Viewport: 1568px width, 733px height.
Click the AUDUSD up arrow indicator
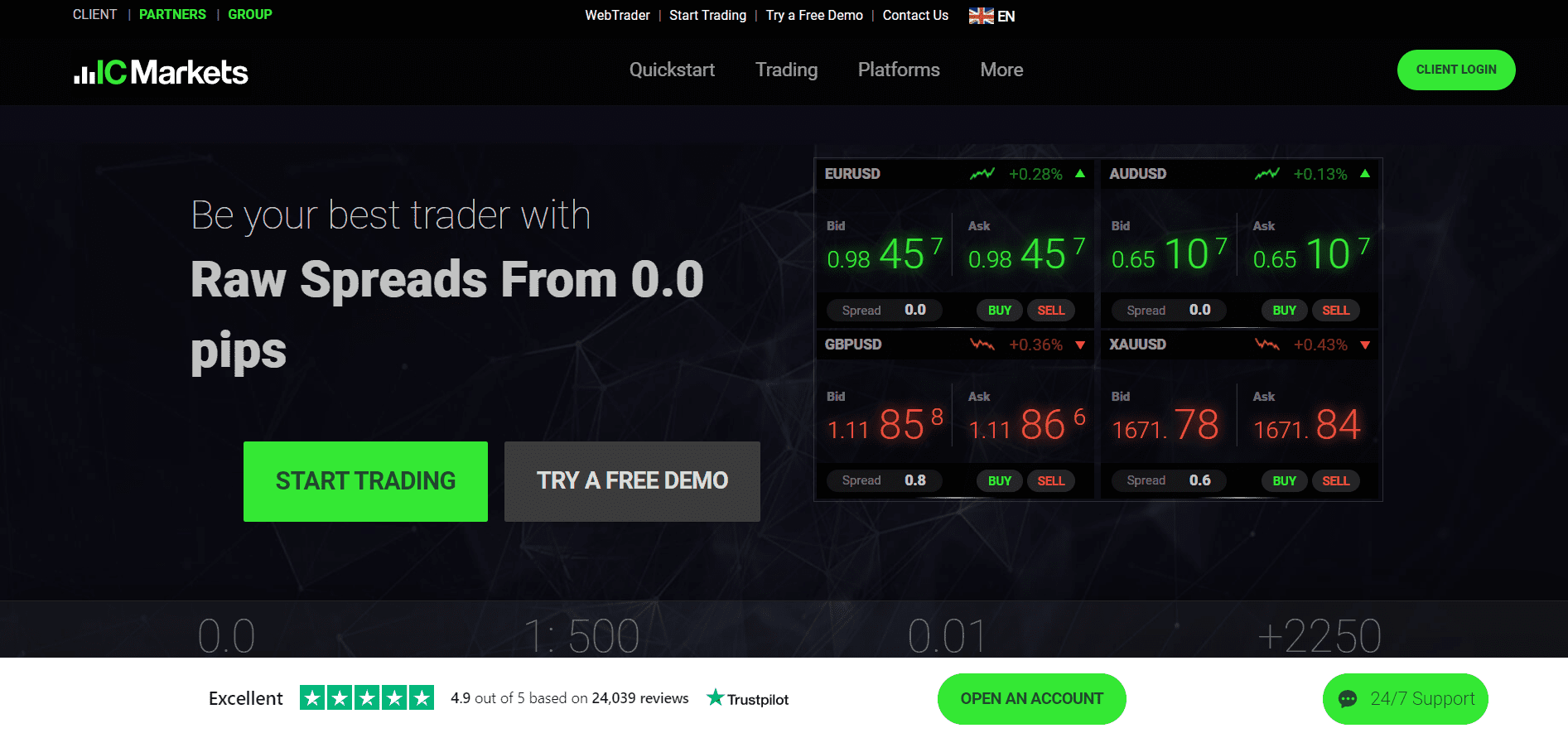pos(1365,174)
